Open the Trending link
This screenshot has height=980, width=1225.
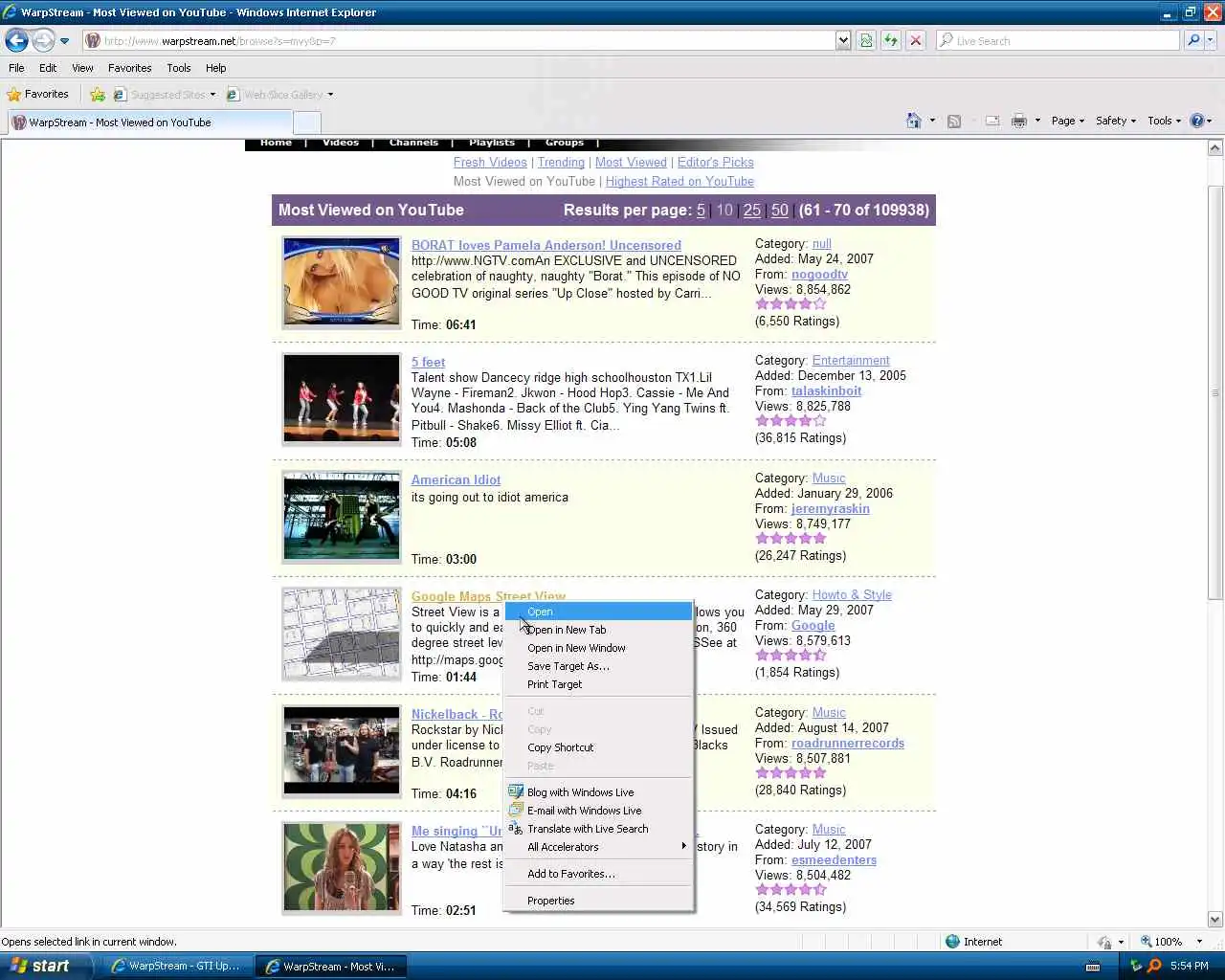pyautogui.click(x=561, y=163)
